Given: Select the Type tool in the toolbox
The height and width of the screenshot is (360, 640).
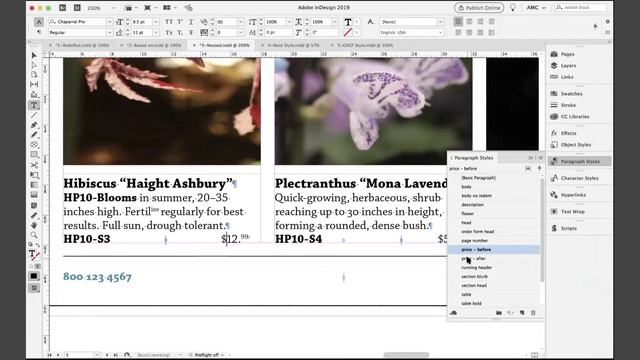Looking at the screenshot, I should tap(34, 105).
